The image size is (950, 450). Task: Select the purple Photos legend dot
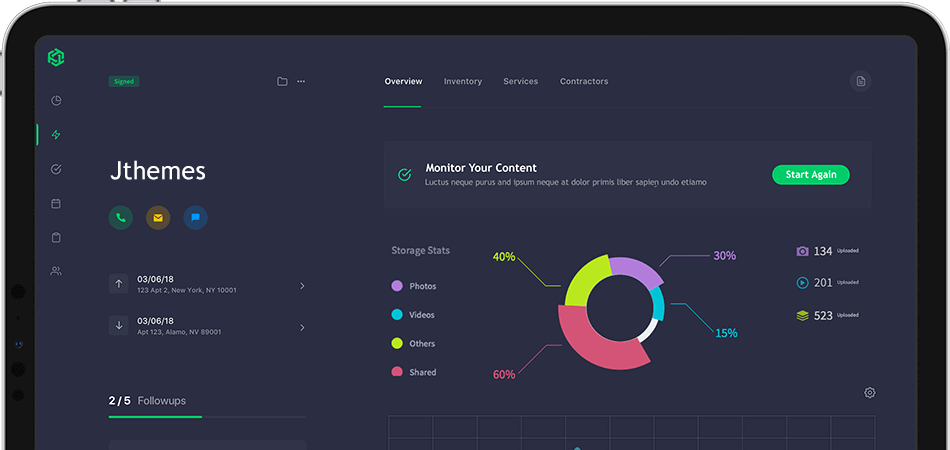[x=397, y=286]
